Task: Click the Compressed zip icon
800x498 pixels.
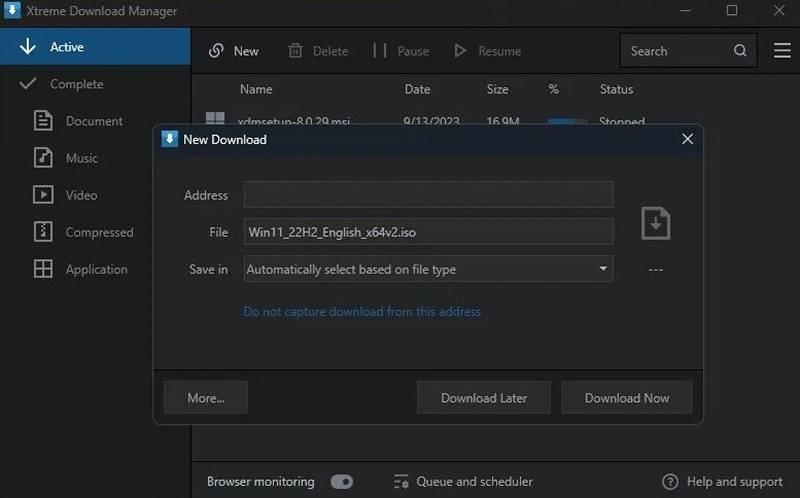Action: pyautogui.click(x=43, y=232)
